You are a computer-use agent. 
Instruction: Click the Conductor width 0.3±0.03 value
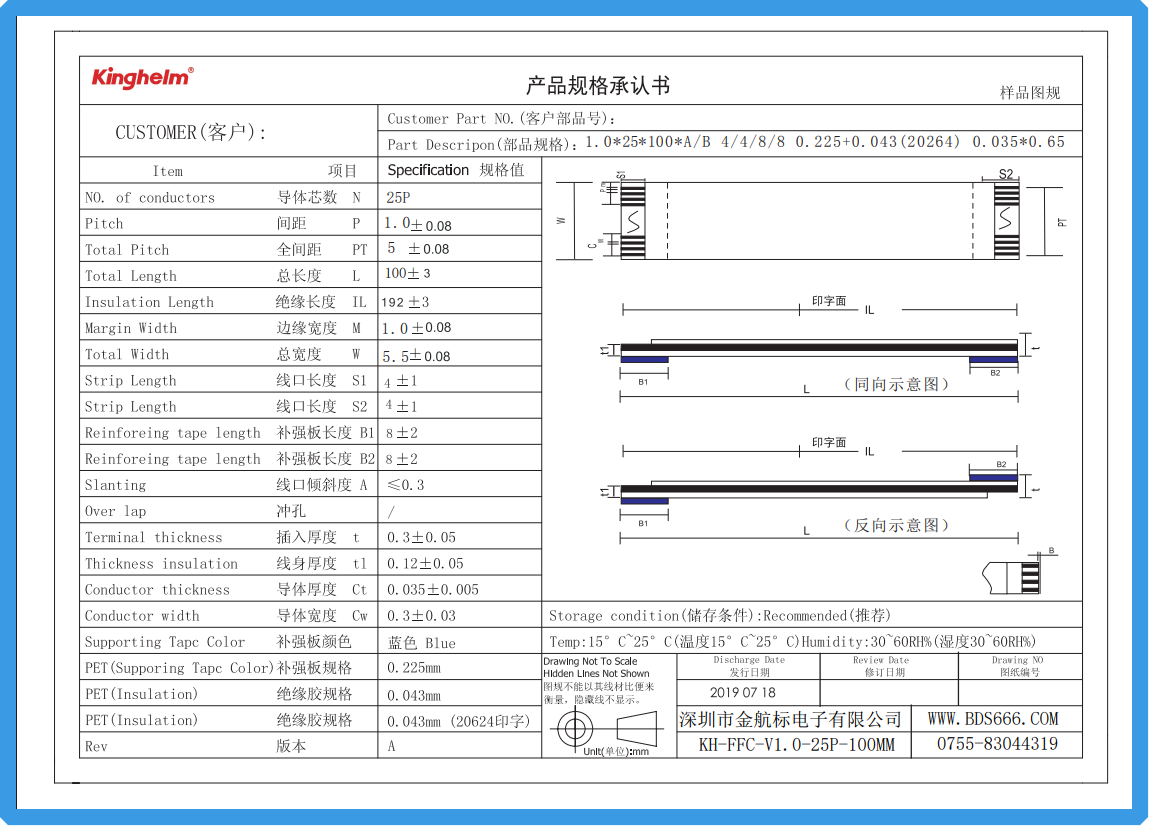pos(421,616)
